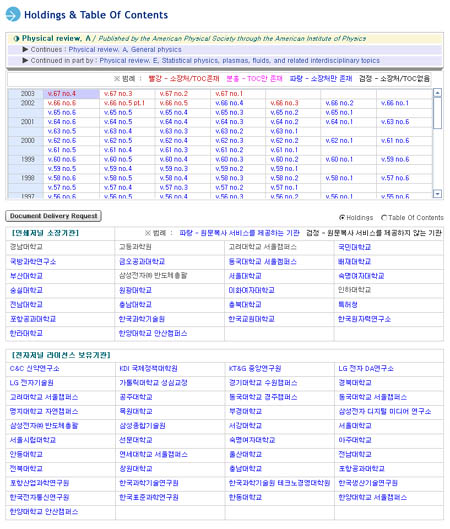Open the LG 전자기술원 link

(x=32, y=383)
